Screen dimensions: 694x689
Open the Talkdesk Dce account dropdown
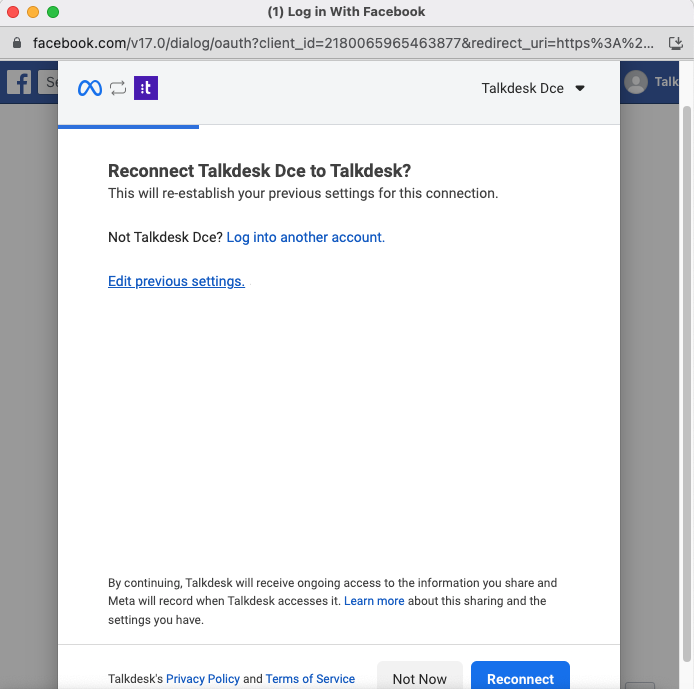533,88
